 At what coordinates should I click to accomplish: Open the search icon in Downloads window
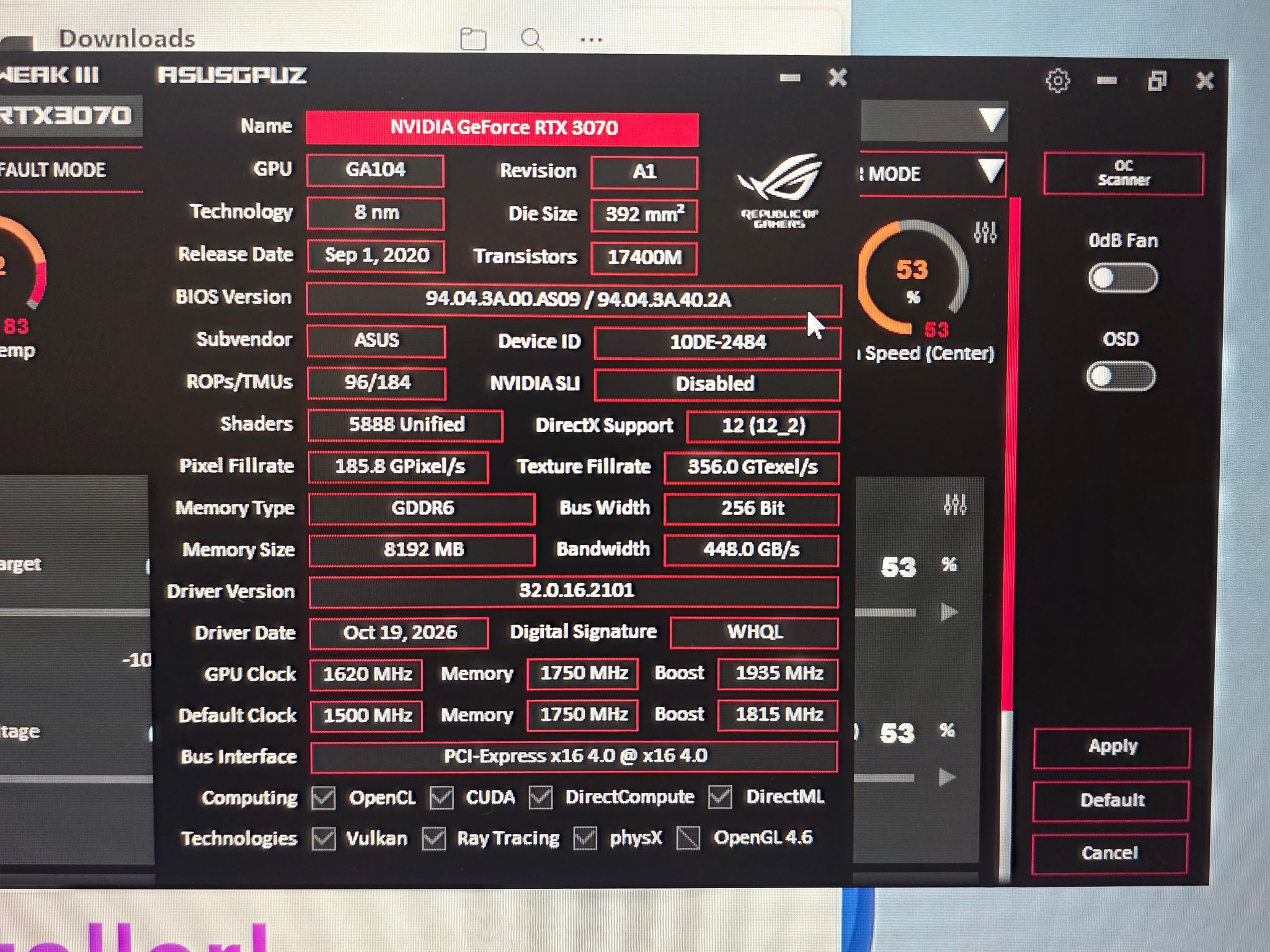tap(532, 39)
